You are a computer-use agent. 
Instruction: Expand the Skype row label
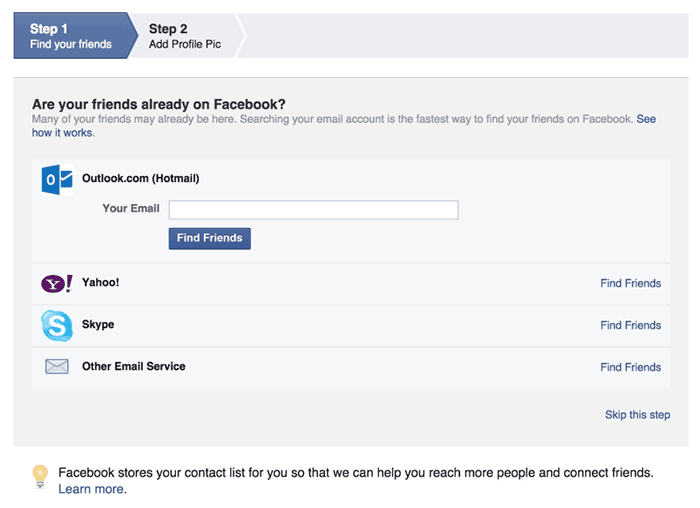coord(98,325)
